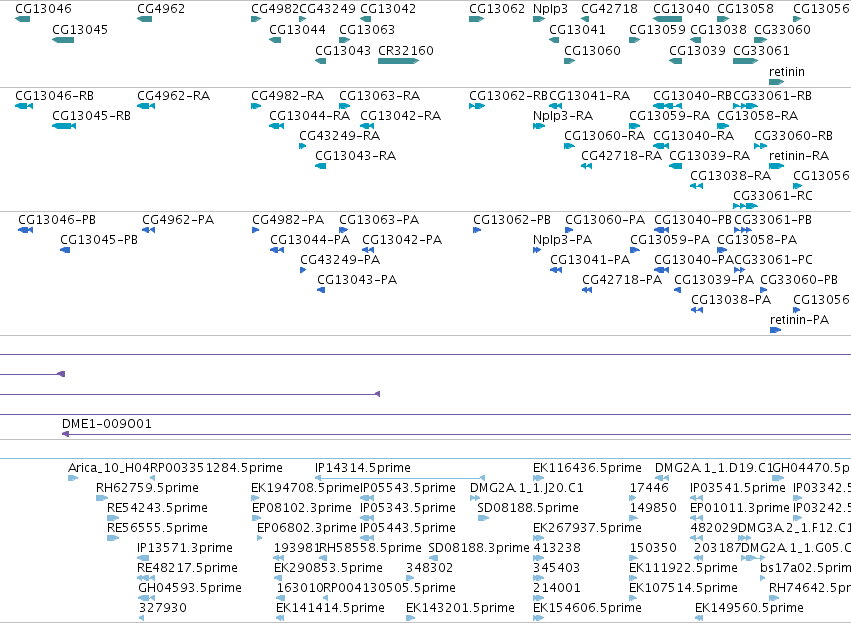Click the "retinin" gene label
851x623 pixels.
787,72
